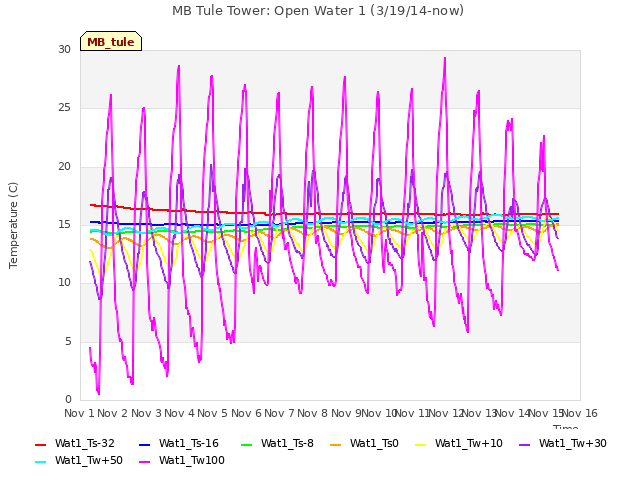Click the Nov 16 x-axis label
This screenshot has width=640, height=480.
point(580,413)
